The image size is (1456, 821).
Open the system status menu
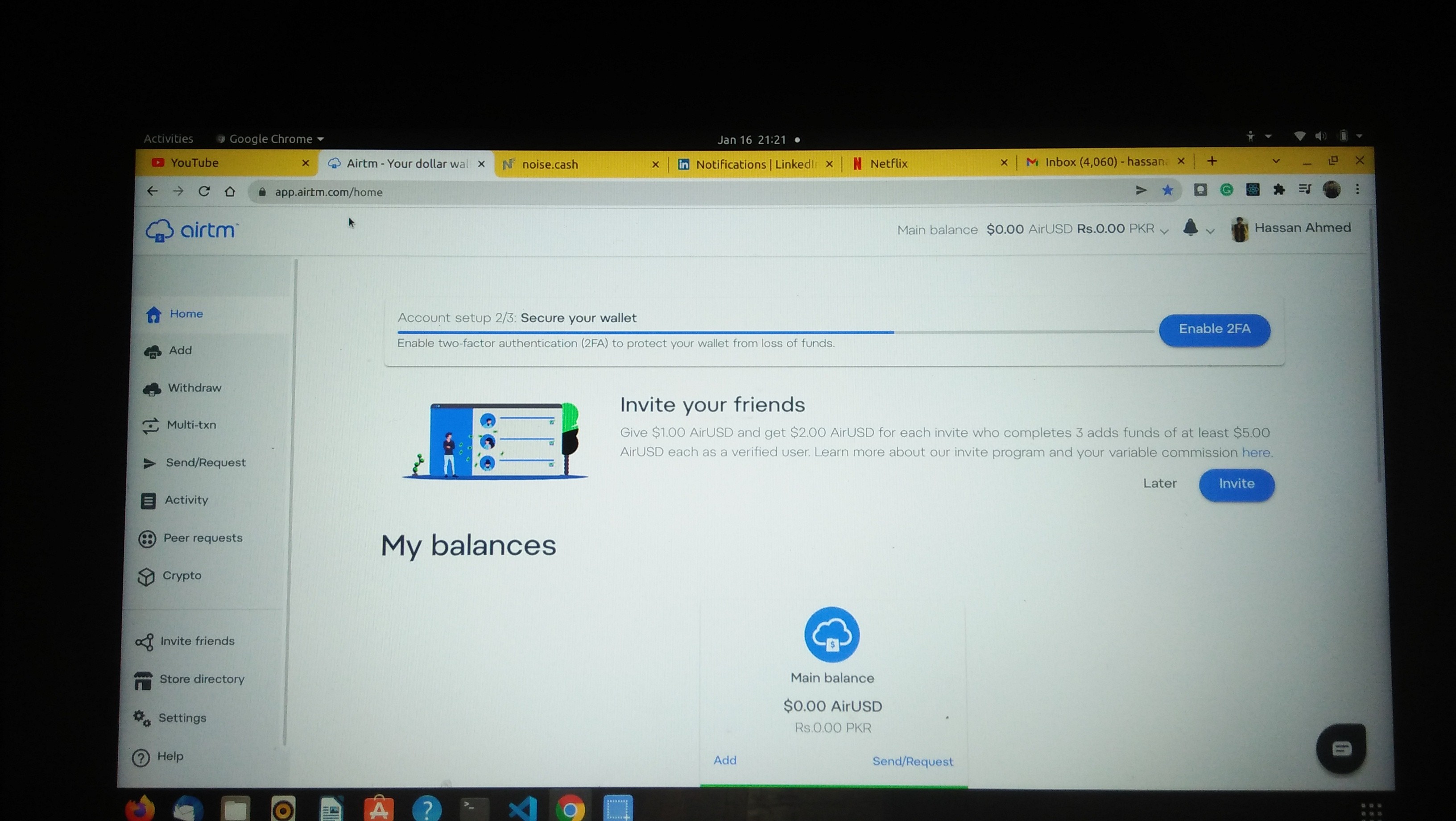1328,136
